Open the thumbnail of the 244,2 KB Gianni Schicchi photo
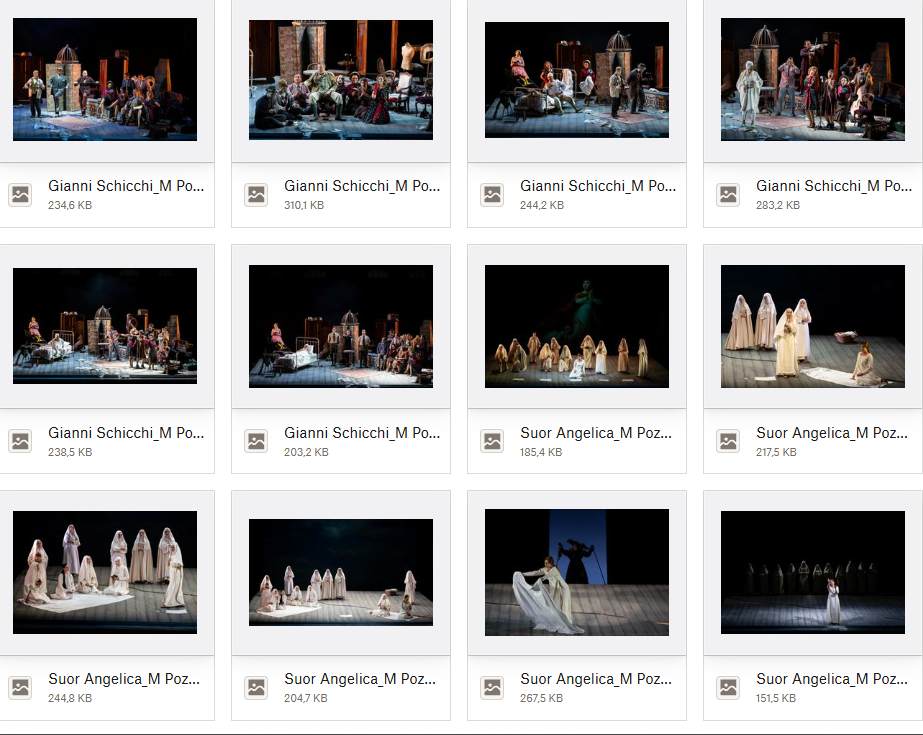 click(577, 80)
